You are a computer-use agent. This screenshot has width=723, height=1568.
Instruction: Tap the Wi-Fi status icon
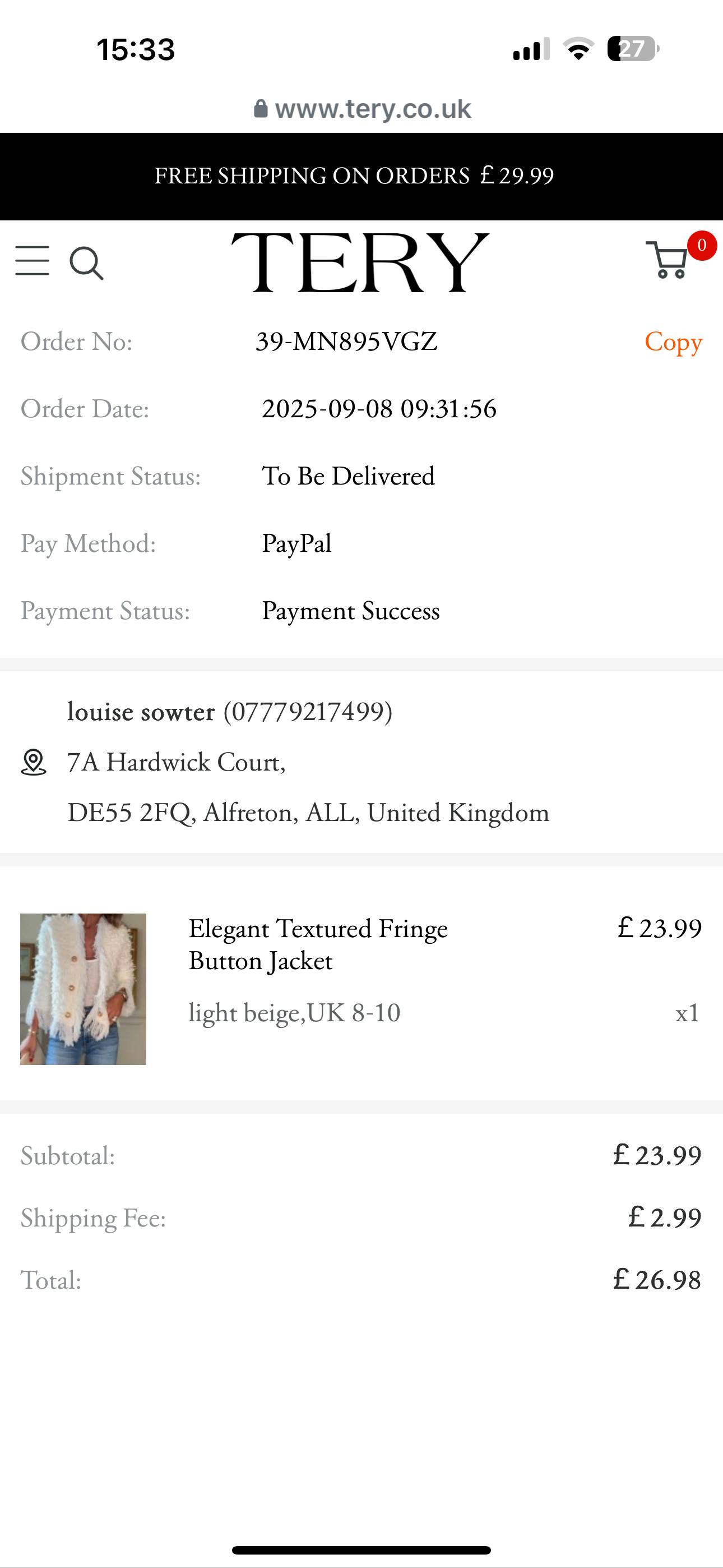[x=578, y=49]
